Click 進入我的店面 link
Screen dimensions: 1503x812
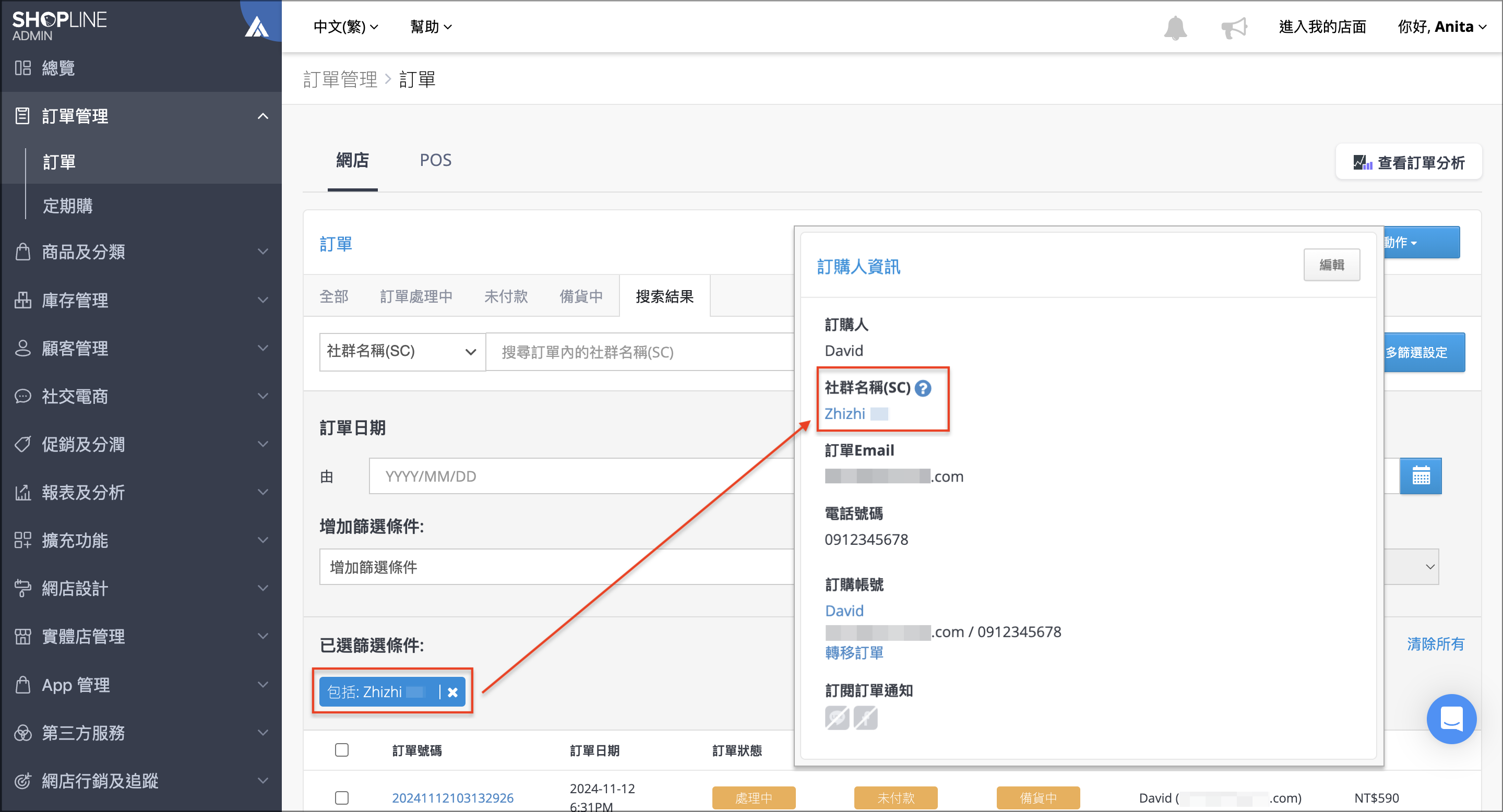1322,27
